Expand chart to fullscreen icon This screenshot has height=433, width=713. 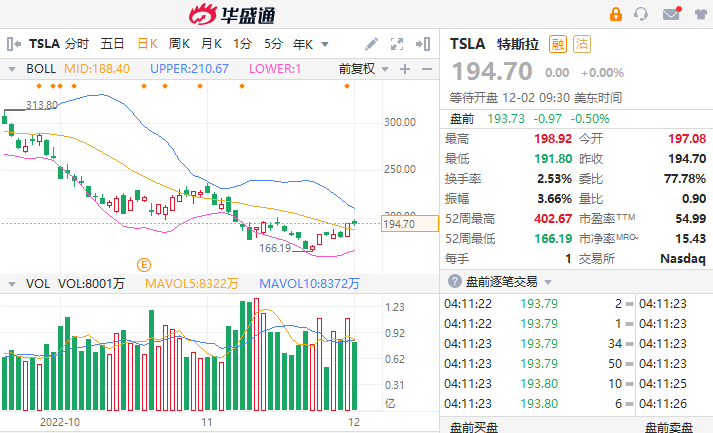pyautogui.click(x=397, y=44)
